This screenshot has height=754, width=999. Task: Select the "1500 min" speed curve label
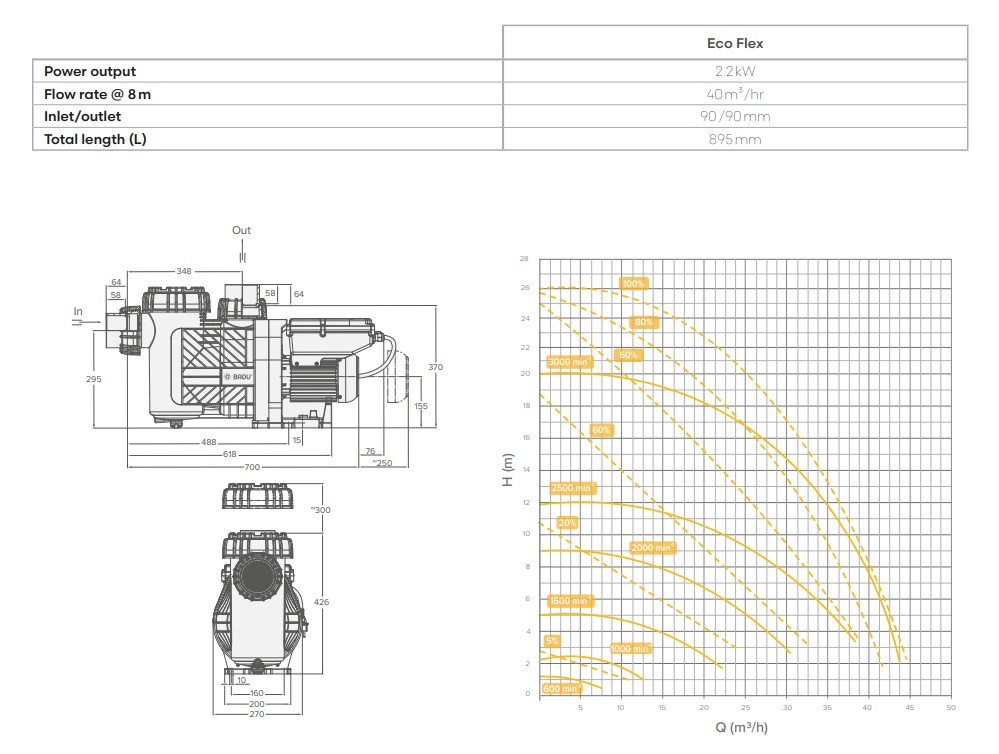click(570, 601)
